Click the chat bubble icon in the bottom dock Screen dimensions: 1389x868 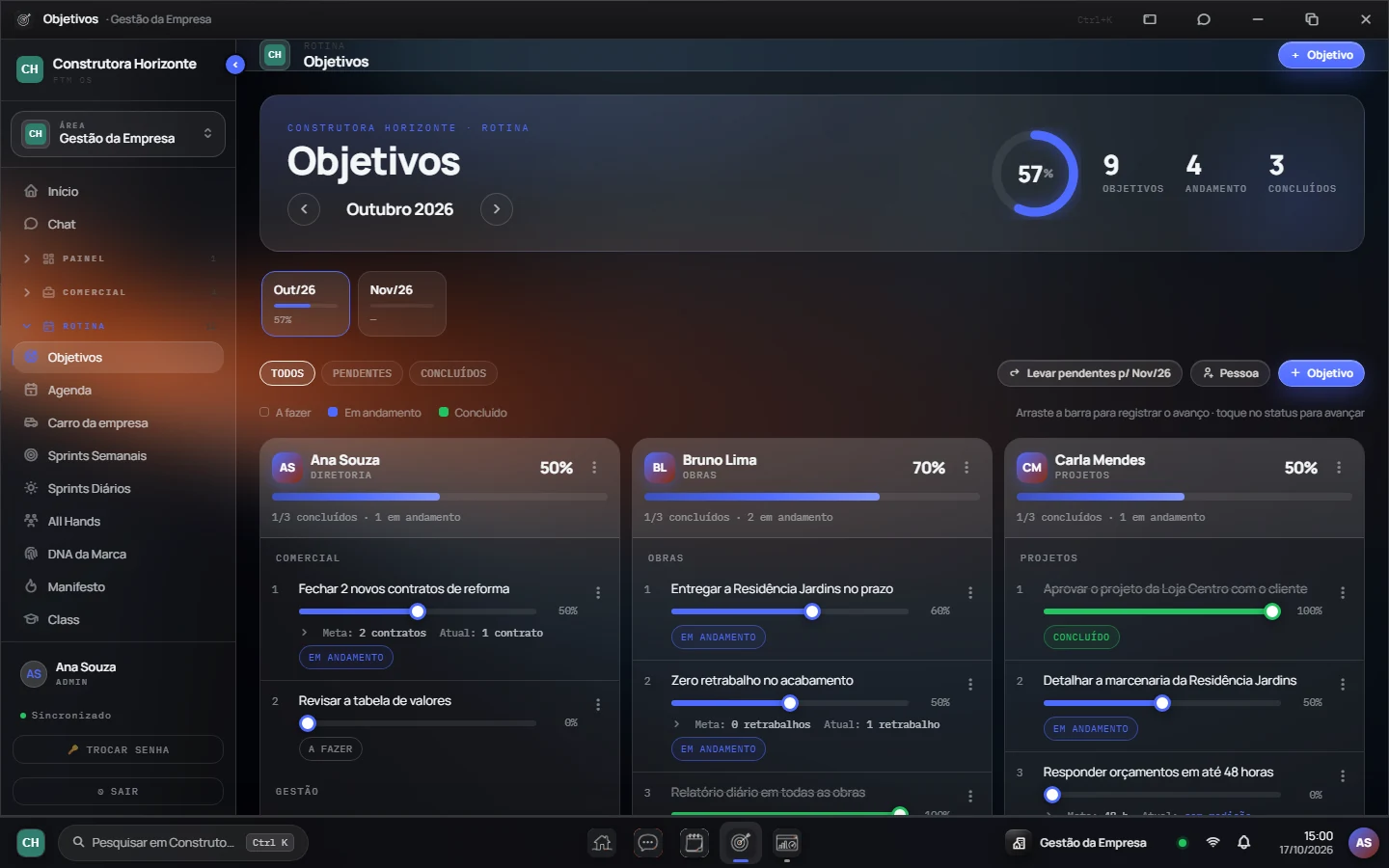coord(648,843)
